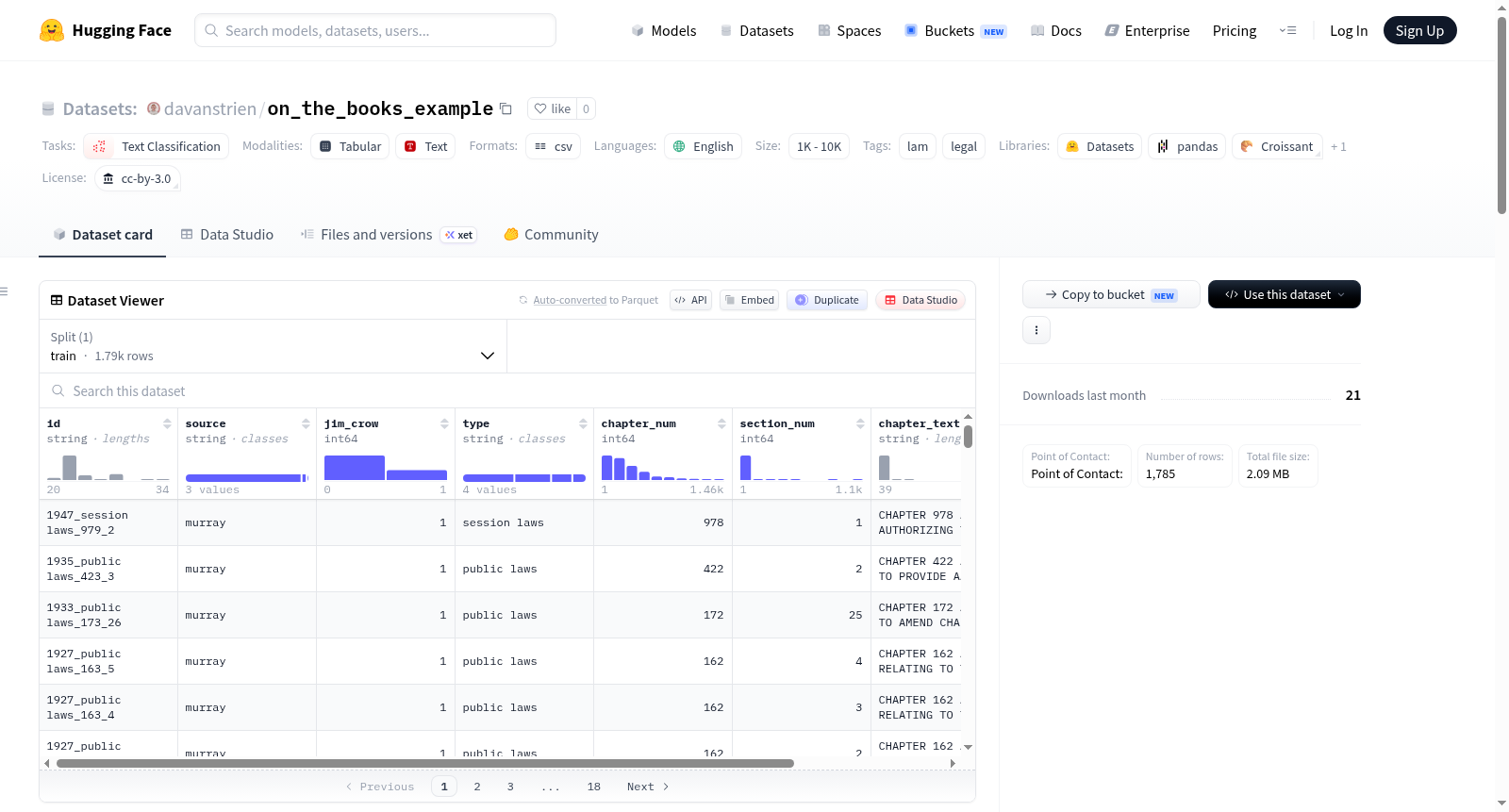Focus the Search this dataset field
The height and width of the screenshot is (812, 1509).
(x=507, y=391)
